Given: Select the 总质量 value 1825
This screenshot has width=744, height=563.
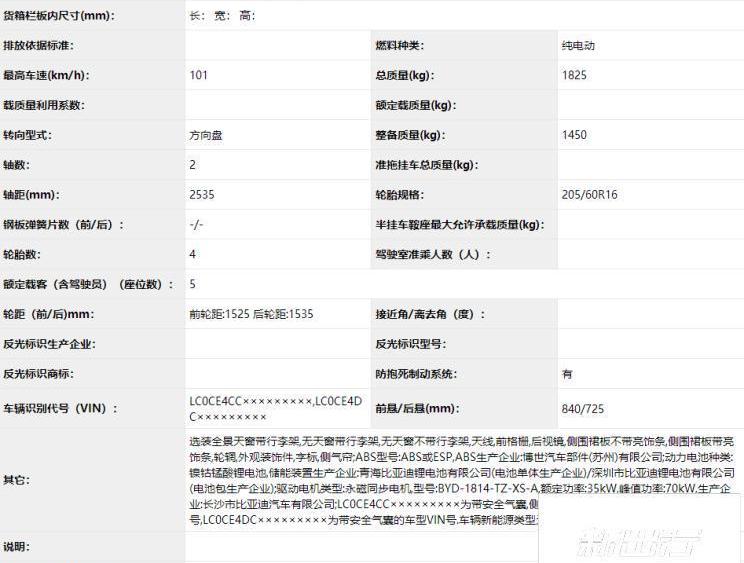Looking at the screenshot, I should 574,75.
